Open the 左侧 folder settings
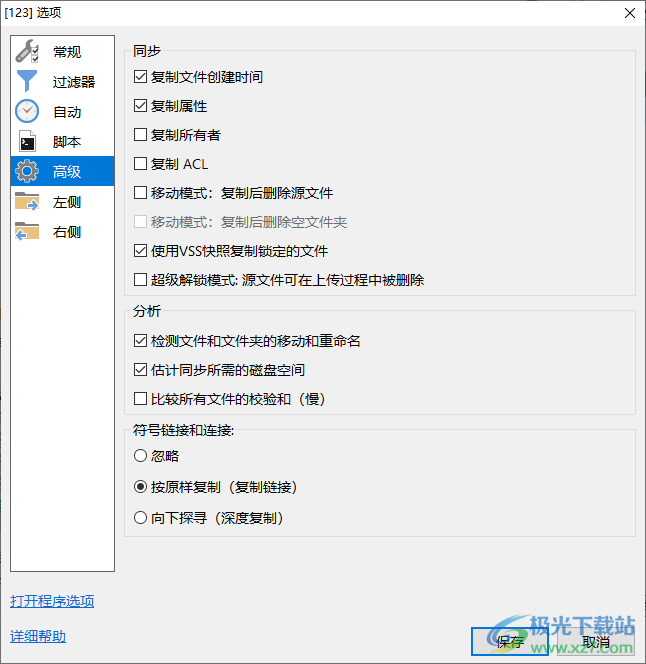The height and width of the screenshot is (664, 646). pyautogui.click(x=62, y=202)
